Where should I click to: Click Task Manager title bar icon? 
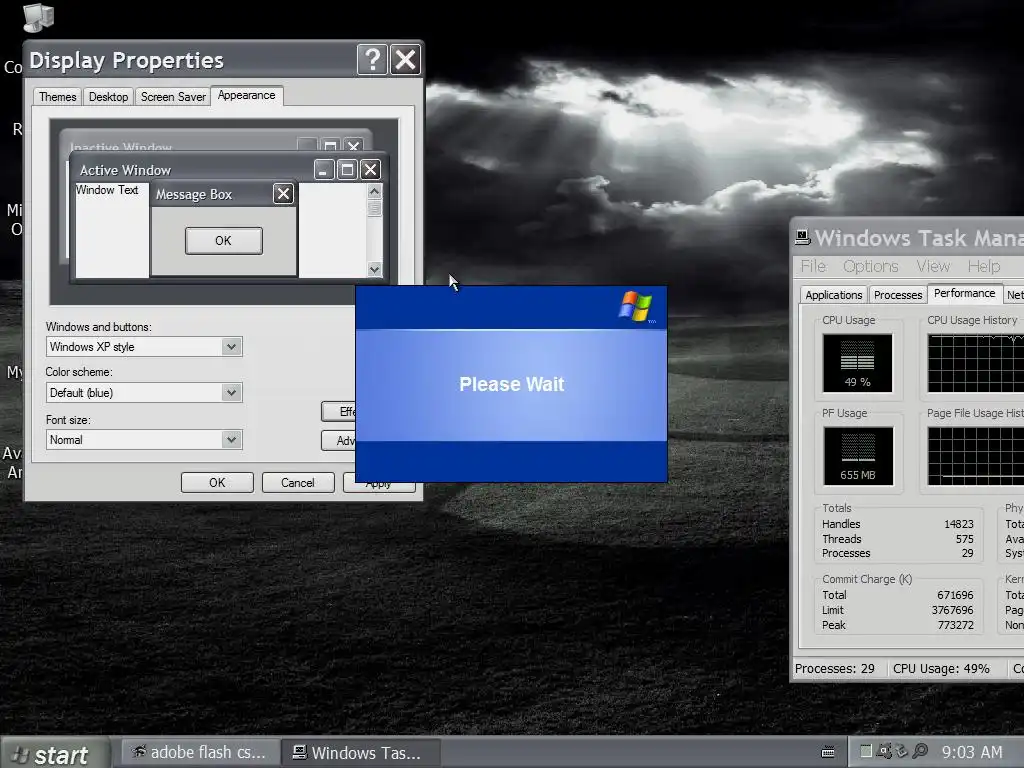coord(803,238)
